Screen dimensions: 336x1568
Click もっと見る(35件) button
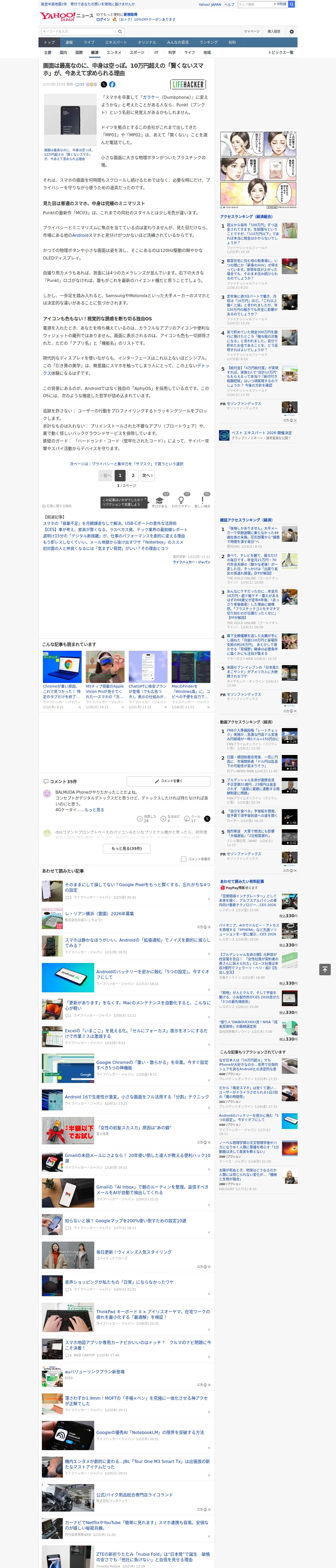click(x=127, y=848)
